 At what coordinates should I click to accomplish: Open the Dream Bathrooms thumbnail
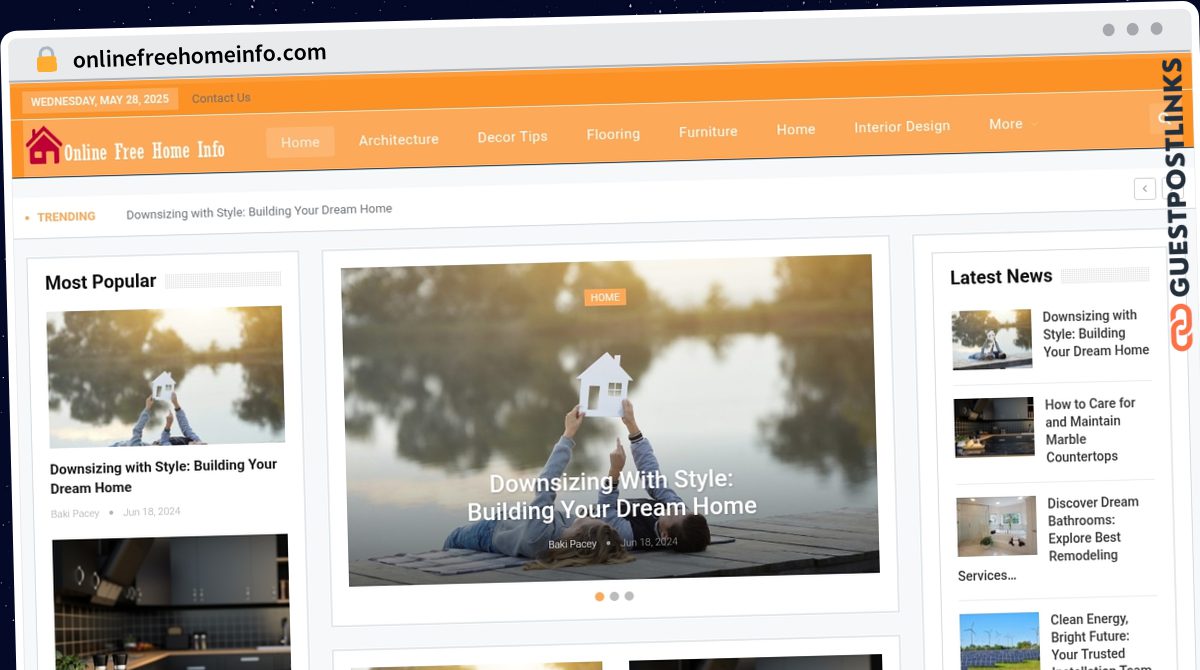coord(997,526)
